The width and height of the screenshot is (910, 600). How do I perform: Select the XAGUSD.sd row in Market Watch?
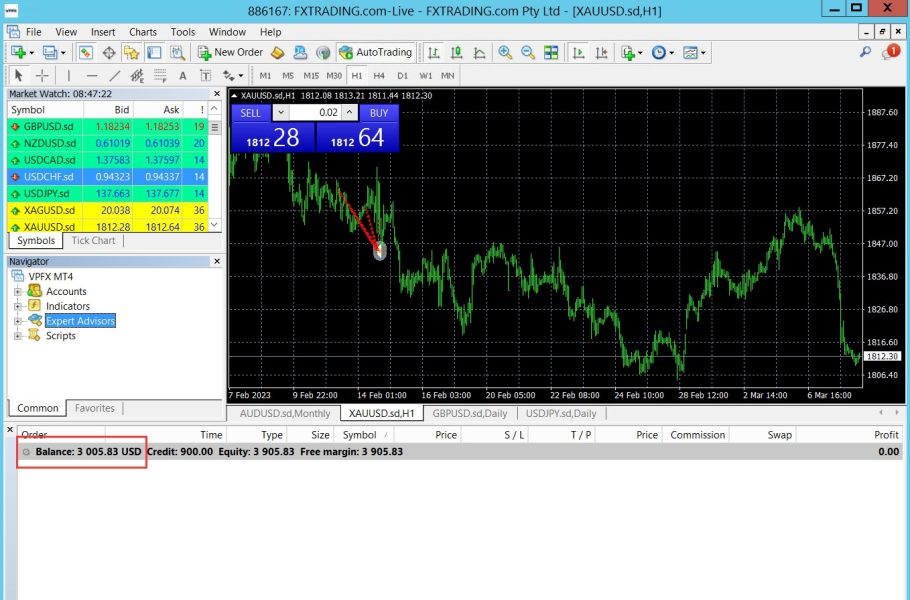coord(48,210)
